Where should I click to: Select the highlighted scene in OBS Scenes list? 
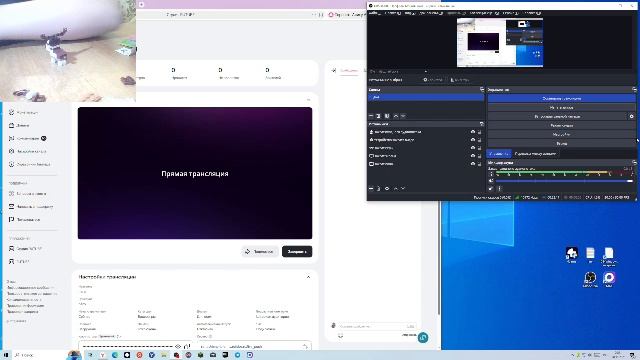(426, 97)
